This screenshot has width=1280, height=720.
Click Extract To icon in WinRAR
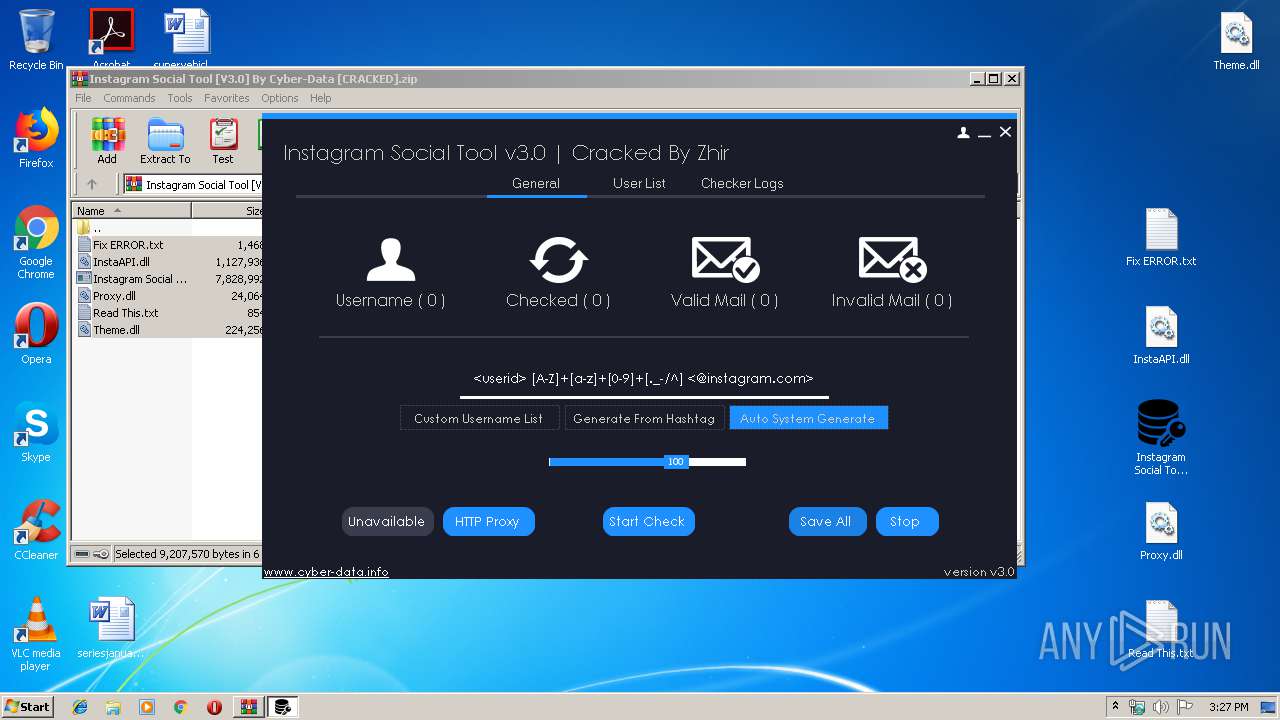pos(165,141)
